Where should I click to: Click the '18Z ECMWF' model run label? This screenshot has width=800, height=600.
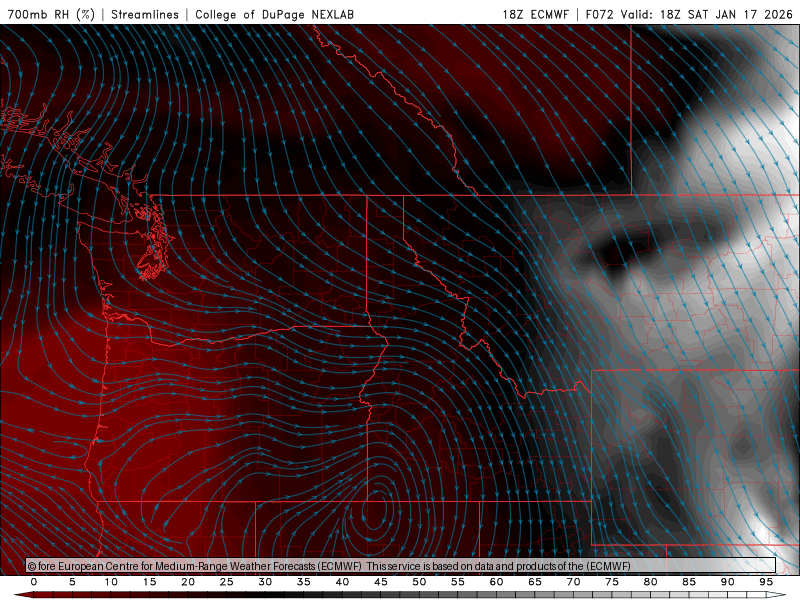[x=535, y=14]
